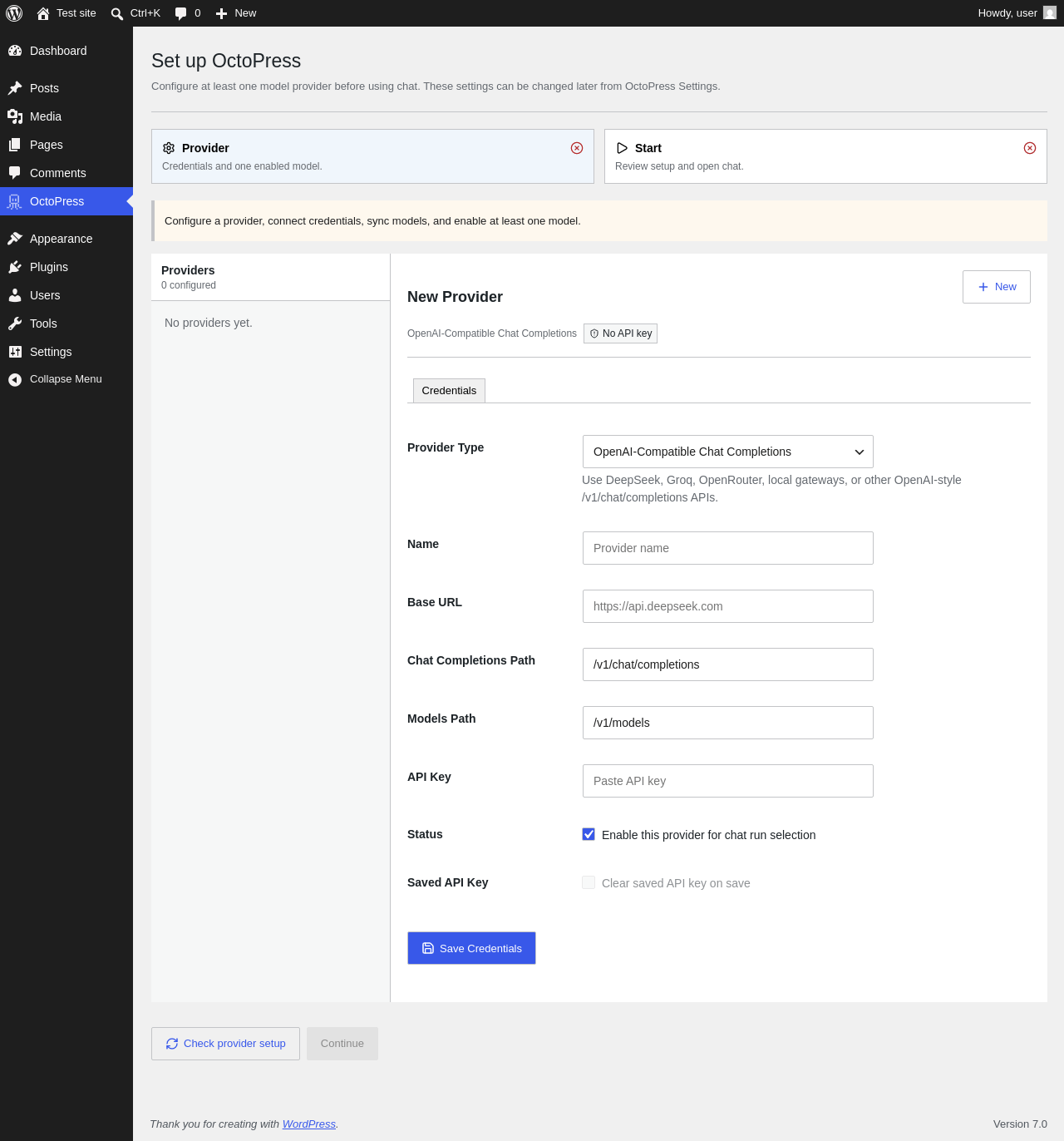
Task: Open user avatar in admin bar
Action: [1050, 13]
